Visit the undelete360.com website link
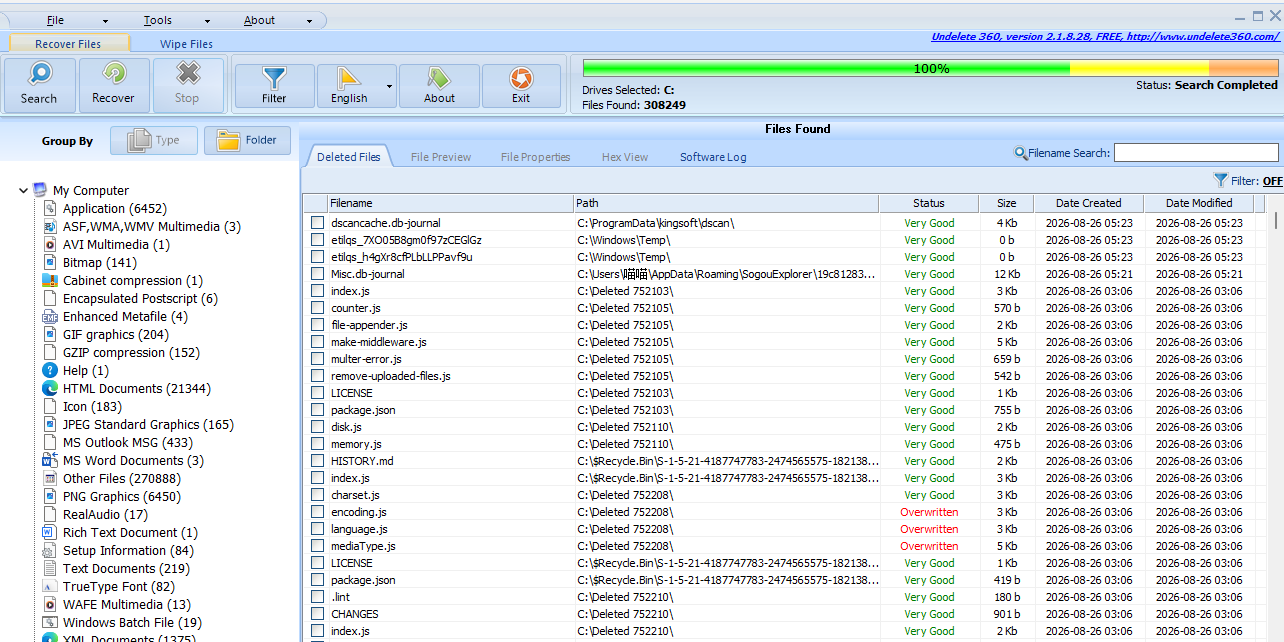 point(1105,37)
